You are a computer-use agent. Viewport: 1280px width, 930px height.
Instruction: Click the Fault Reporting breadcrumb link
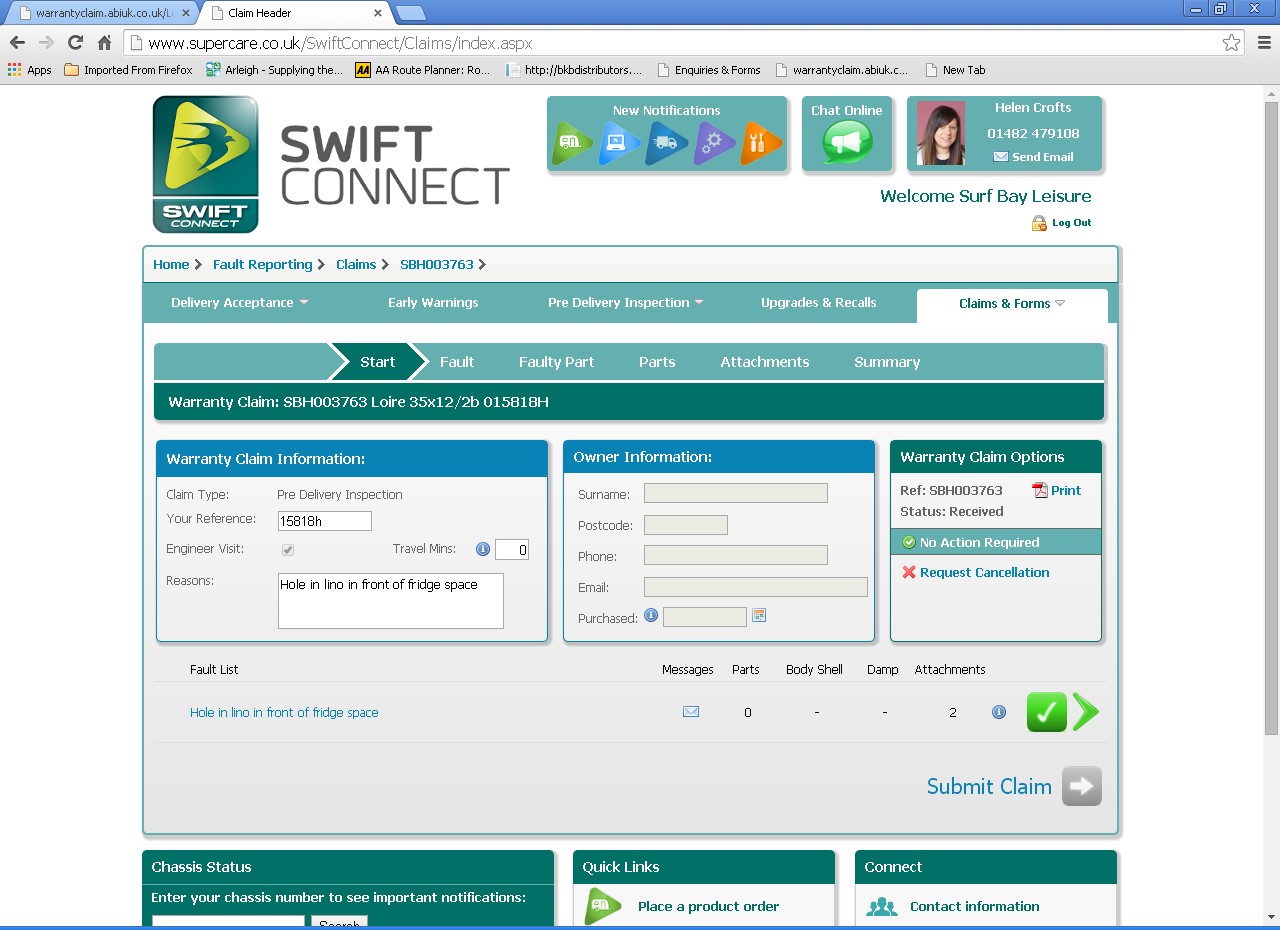tap(262, 265)
